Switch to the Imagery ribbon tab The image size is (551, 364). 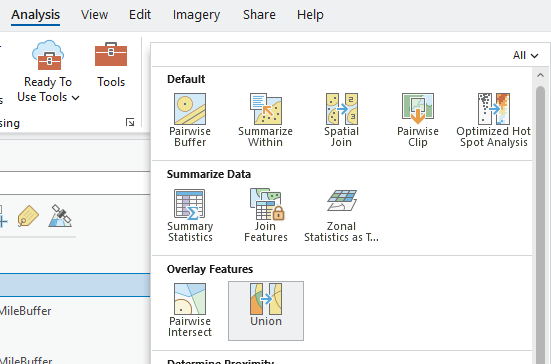[x=196, y=15]
